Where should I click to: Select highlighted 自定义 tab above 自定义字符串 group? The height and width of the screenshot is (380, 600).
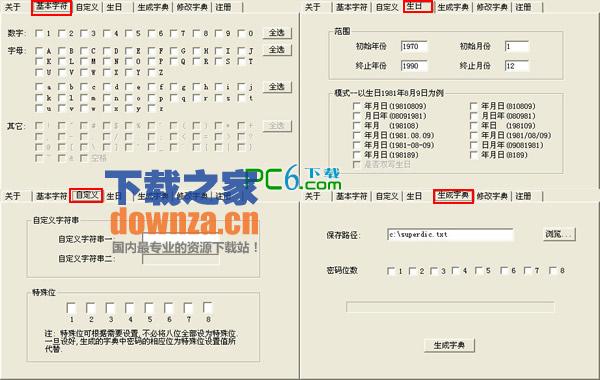pyautogui.click(x=86, y=196)
